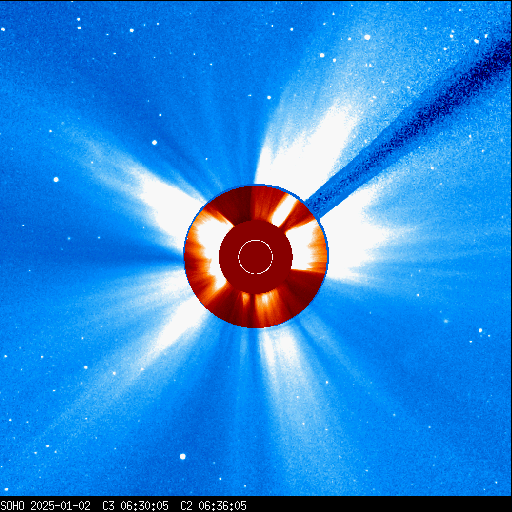Select the SOHO label in the caption
This screenshot has width=512, height=512.
coord(13,506)
